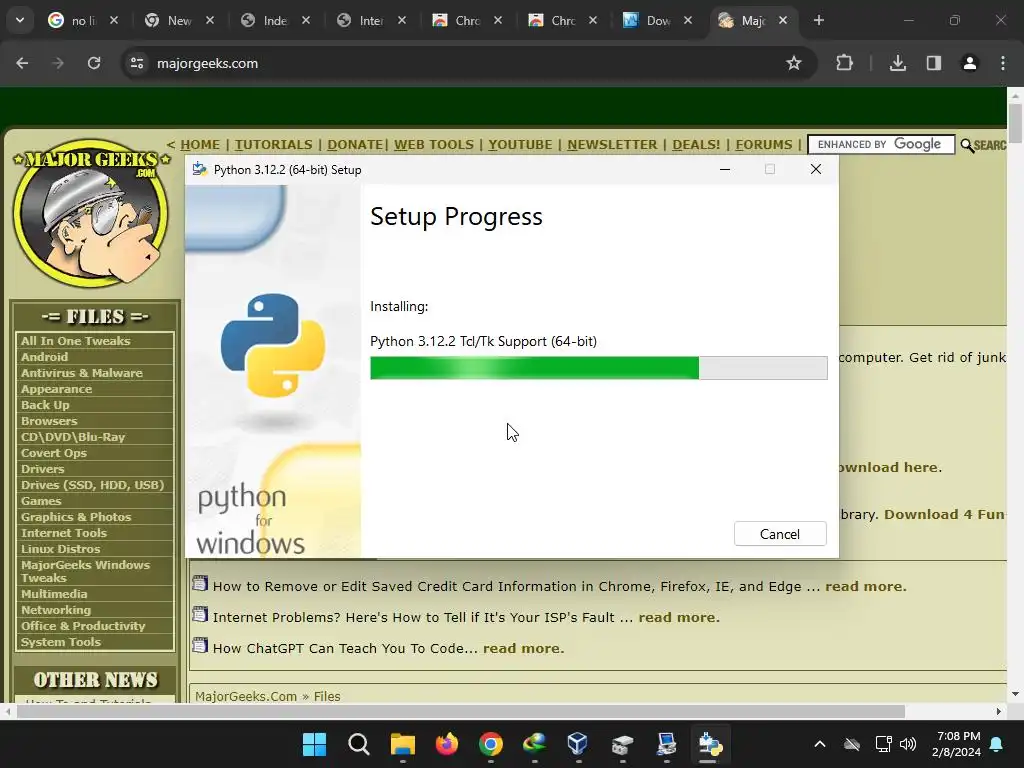
Task: Open Android files category
Action: pos(44,357)
